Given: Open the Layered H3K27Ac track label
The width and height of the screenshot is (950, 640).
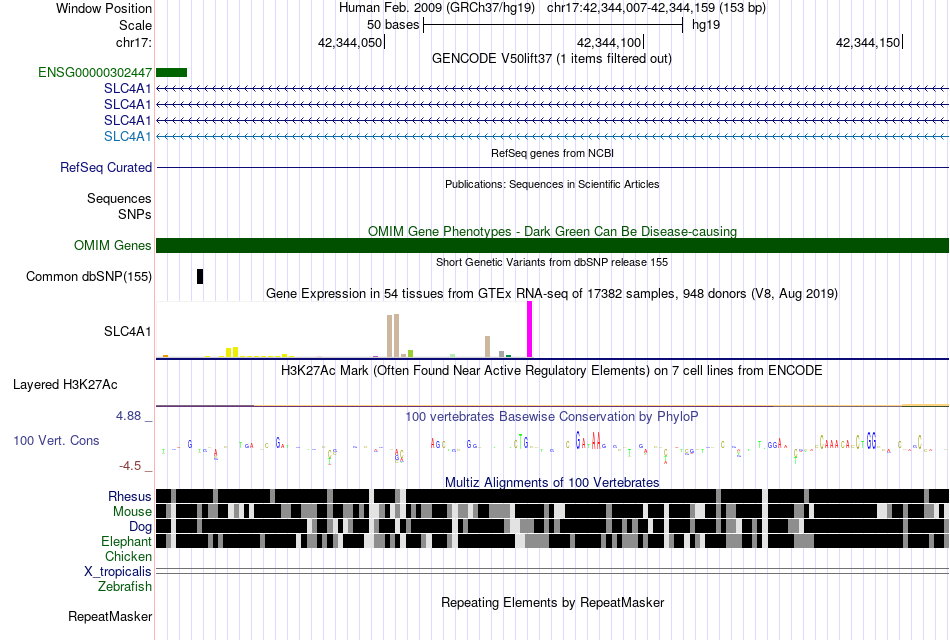Looking at the screenshot, I should [65, 385].
